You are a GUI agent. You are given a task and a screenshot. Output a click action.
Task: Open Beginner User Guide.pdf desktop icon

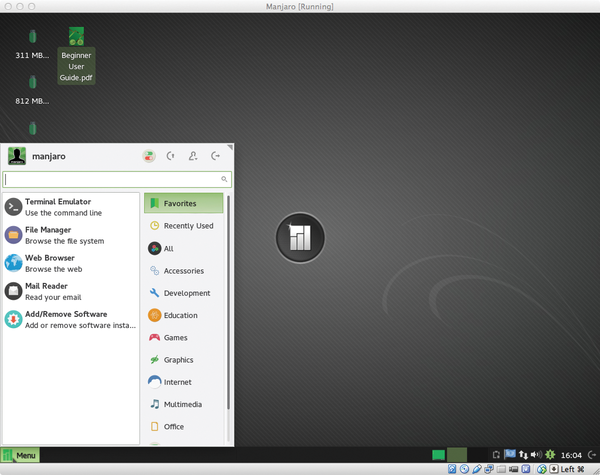coord(76,55)
